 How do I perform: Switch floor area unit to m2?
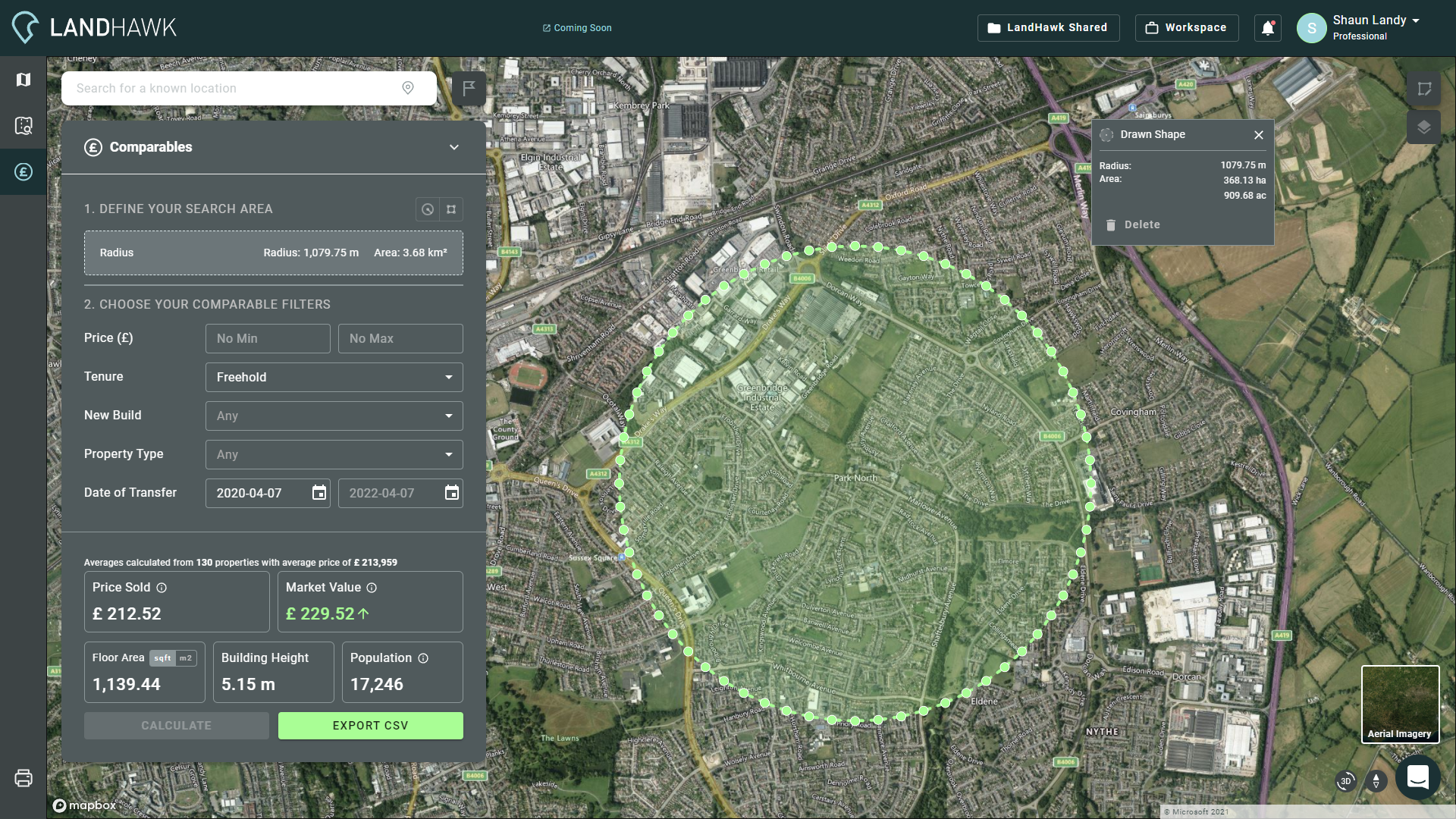(186, 658)
